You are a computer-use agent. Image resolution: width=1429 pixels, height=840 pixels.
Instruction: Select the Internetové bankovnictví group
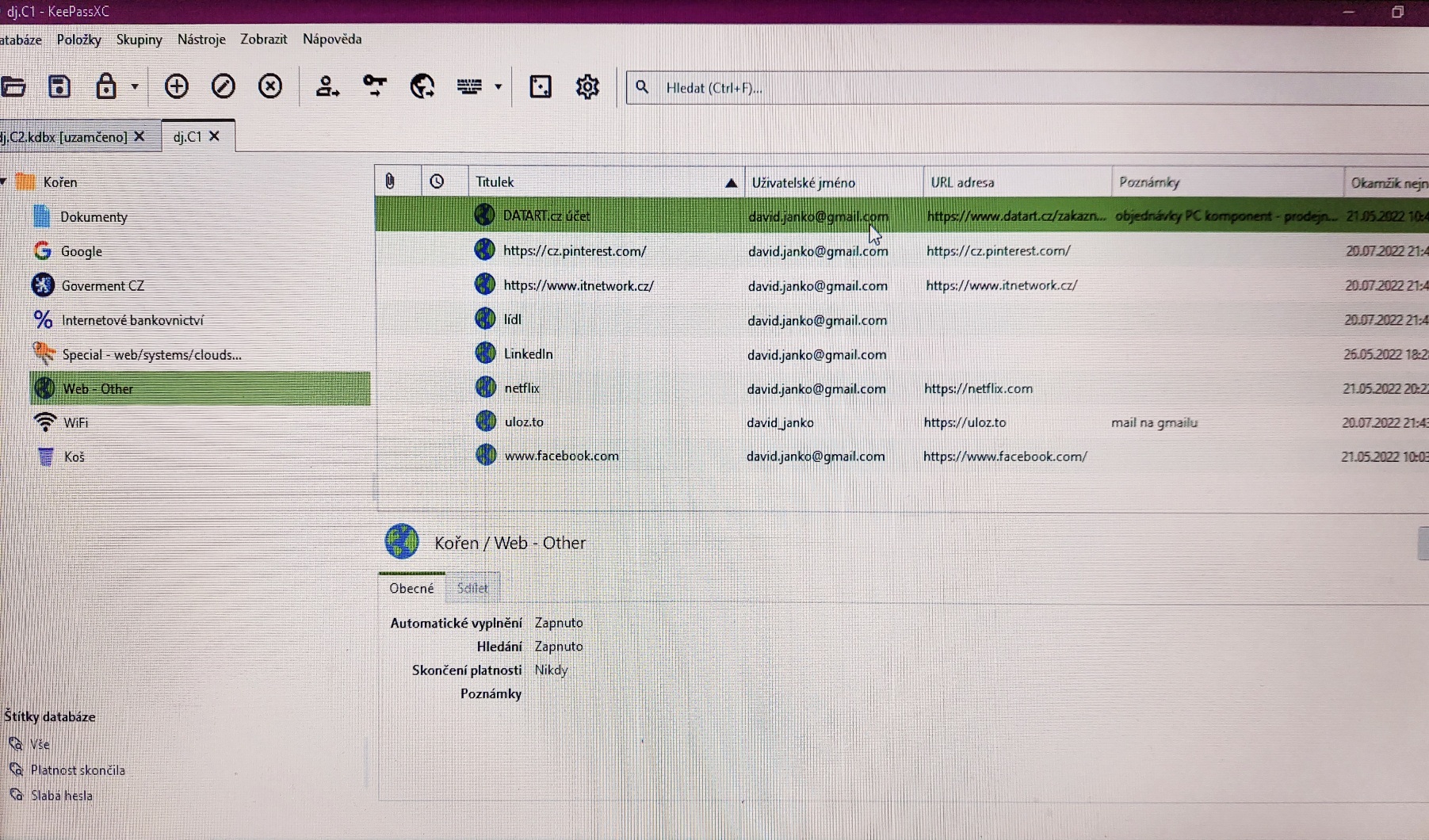click(x=132, y=320)
